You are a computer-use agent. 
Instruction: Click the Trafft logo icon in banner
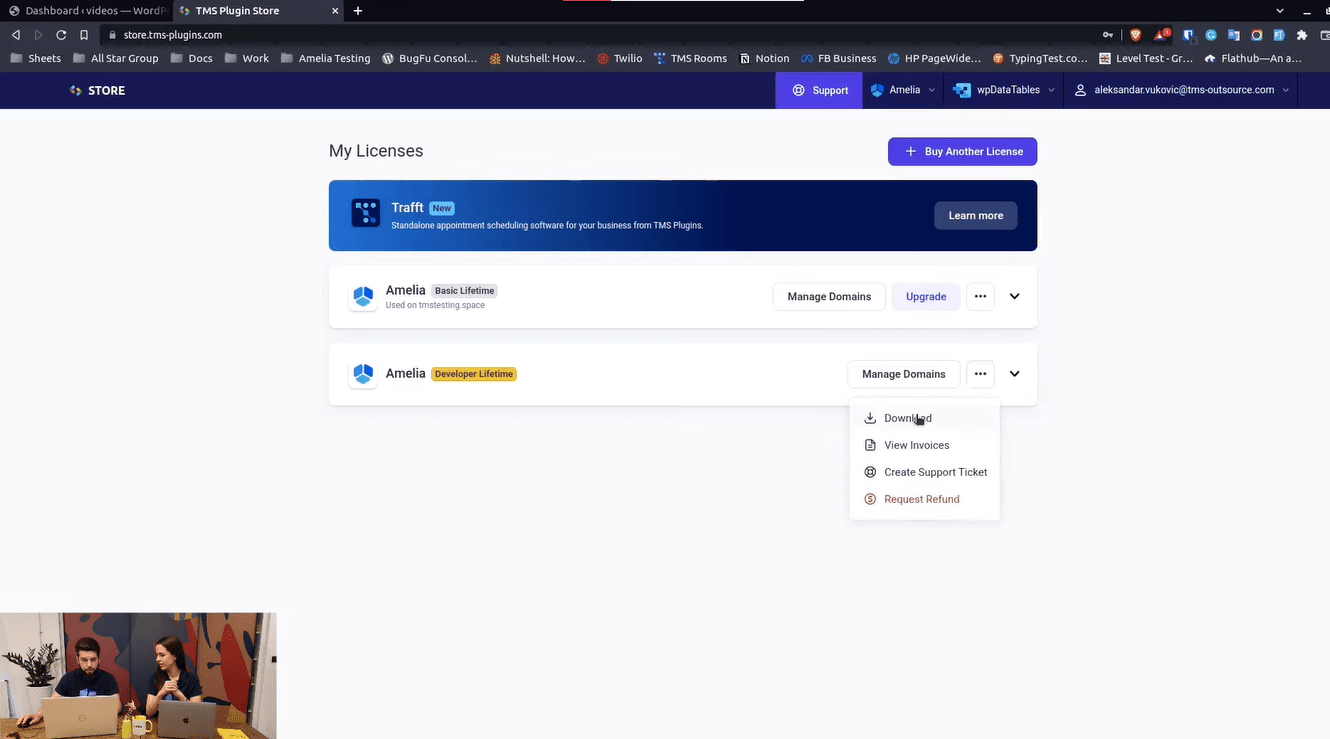(365, 213)
